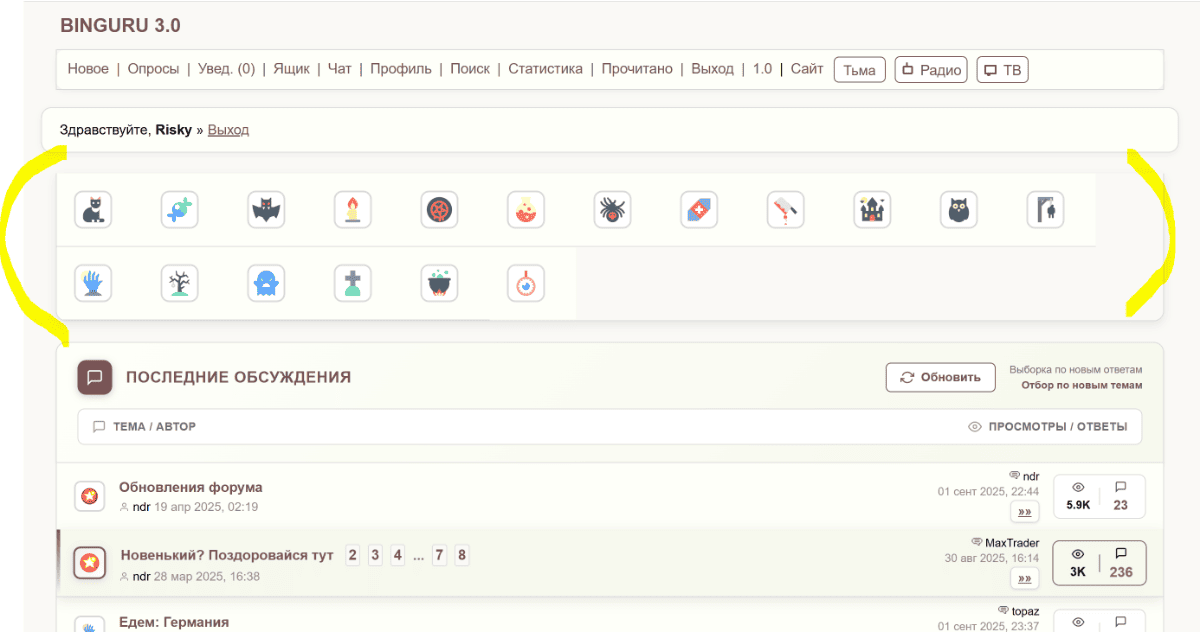Click the tombstone with cross icon
The height and width of the screenshot is (632, 1200).
(352, 284)
